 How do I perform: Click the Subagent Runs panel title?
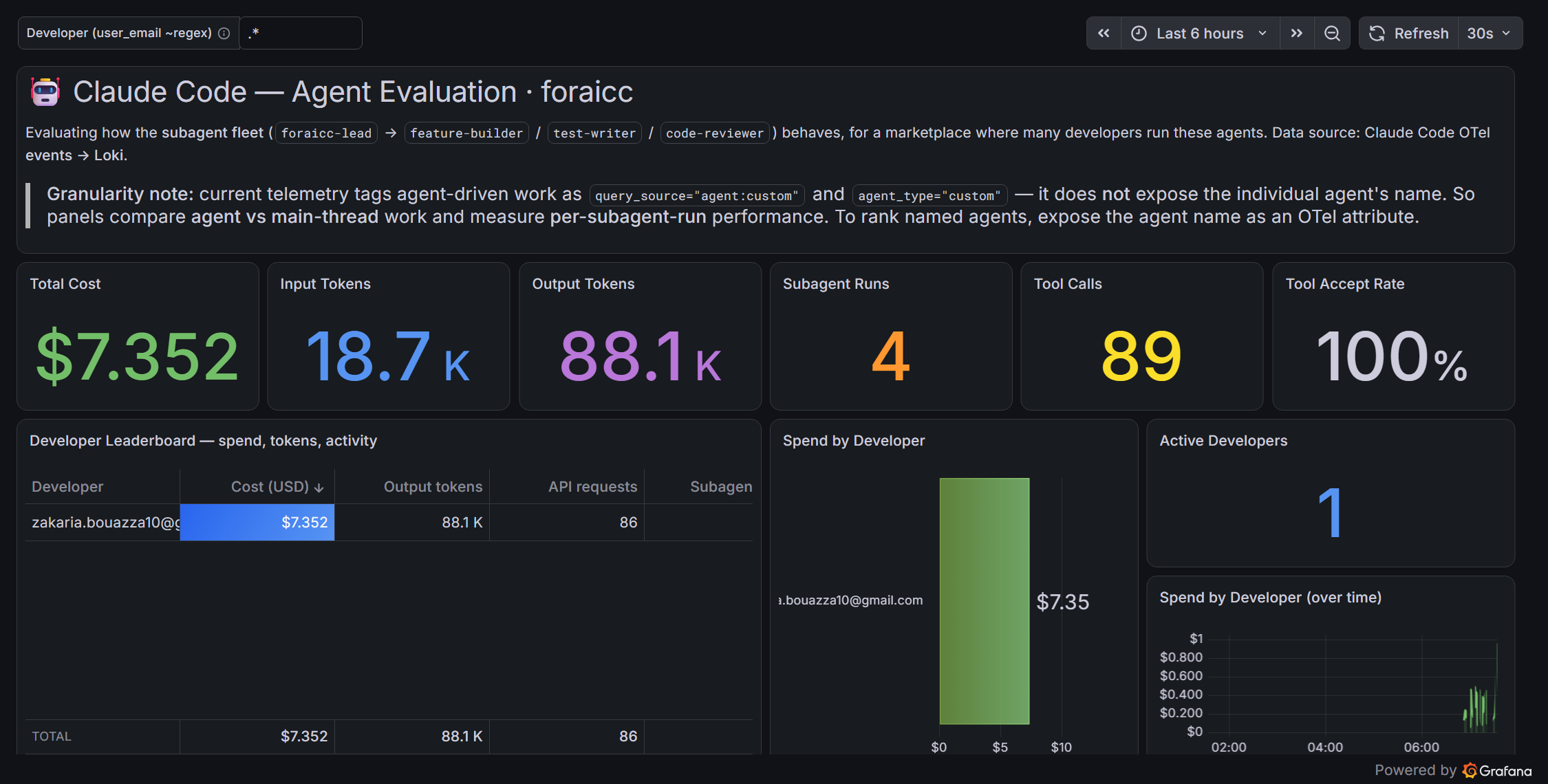click(836, 283)
